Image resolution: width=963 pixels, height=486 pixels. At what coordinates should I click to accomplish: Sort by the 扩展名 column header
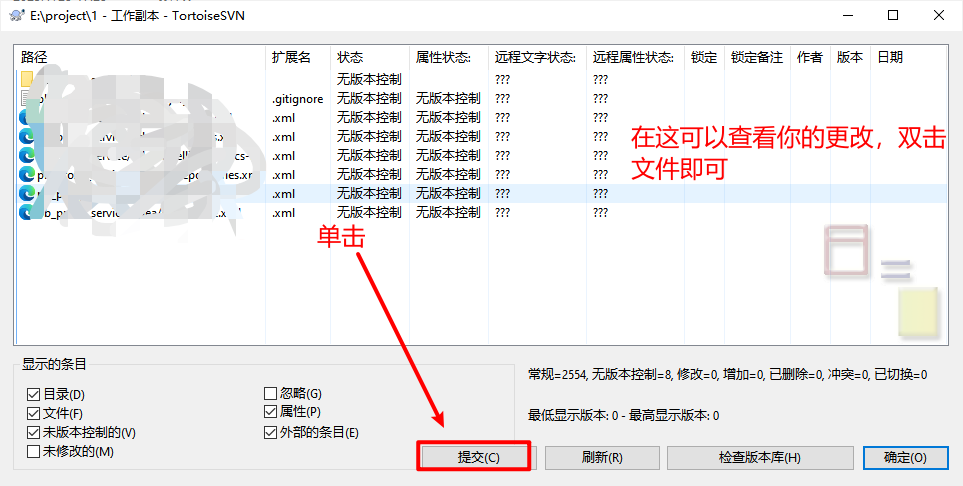[298, 57]
